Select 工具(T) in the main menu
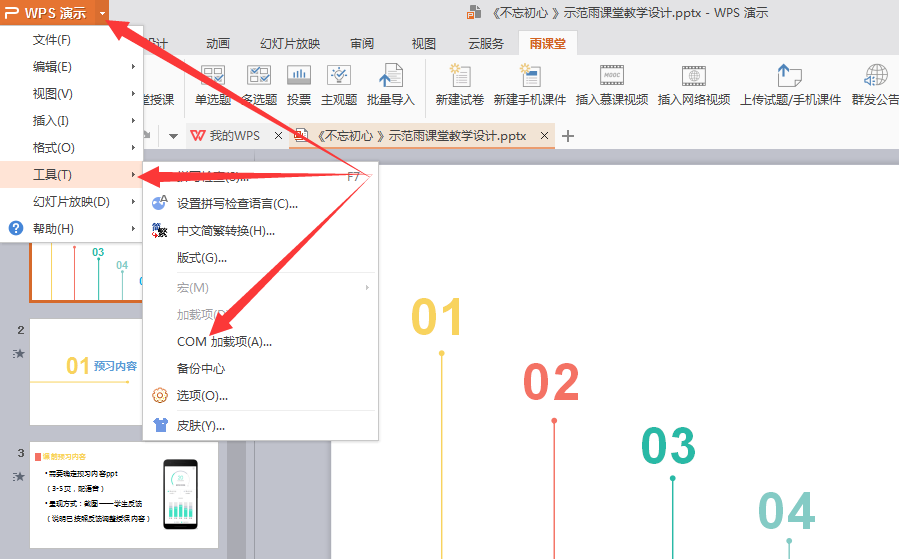 click(72, 174)
